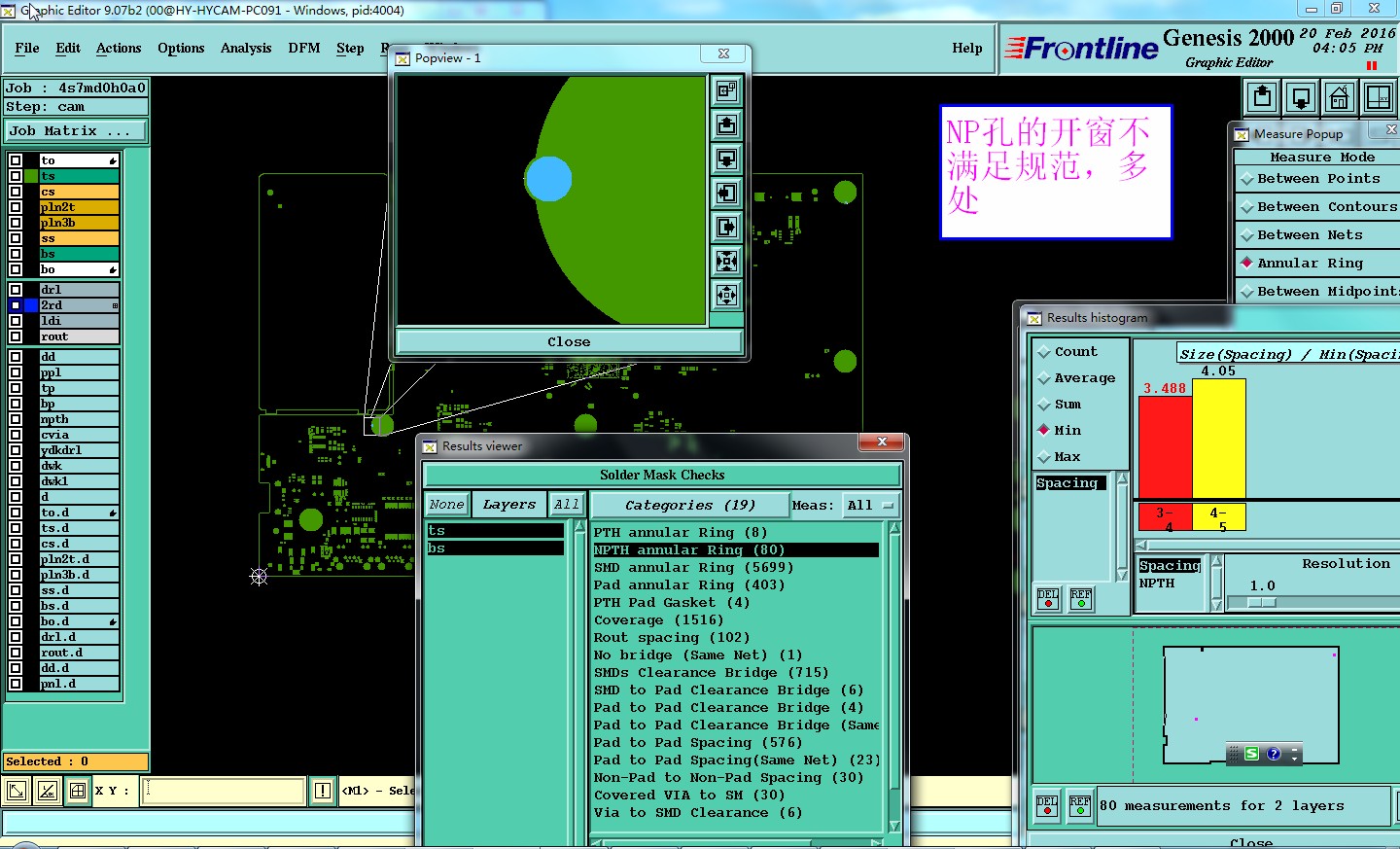Open the Edit menu
Viewport: 1400px width, 849px height.
tap(68, 48)
